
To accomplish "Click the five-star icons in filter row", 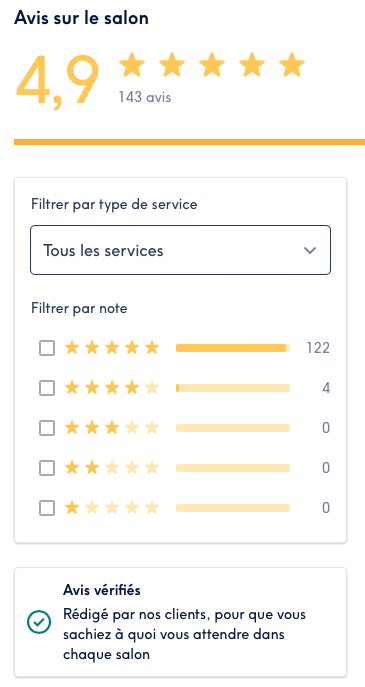I will (112, 348).
